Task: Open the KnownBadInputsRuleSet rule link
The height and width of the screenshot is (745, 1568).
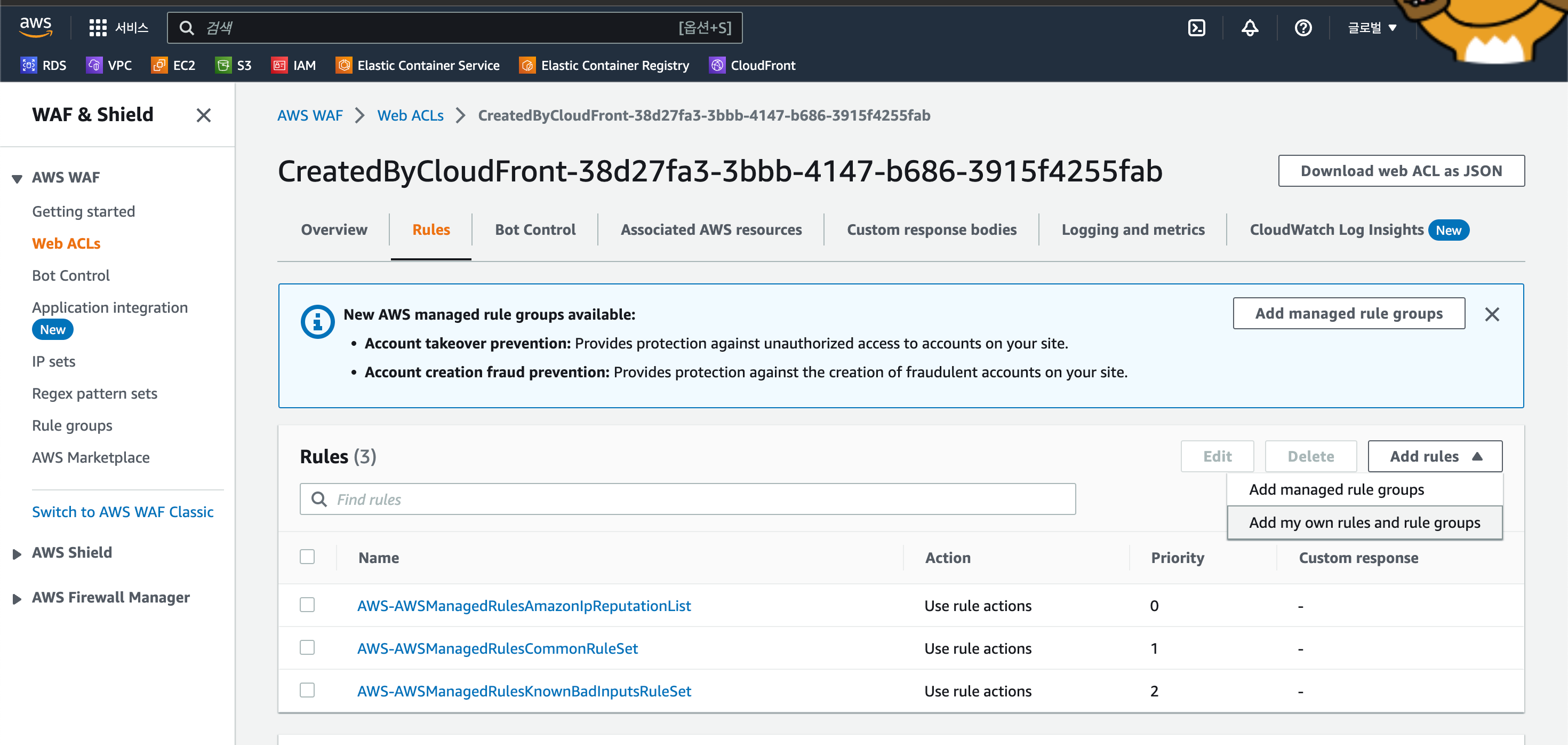Action: (x=524, y=691)
